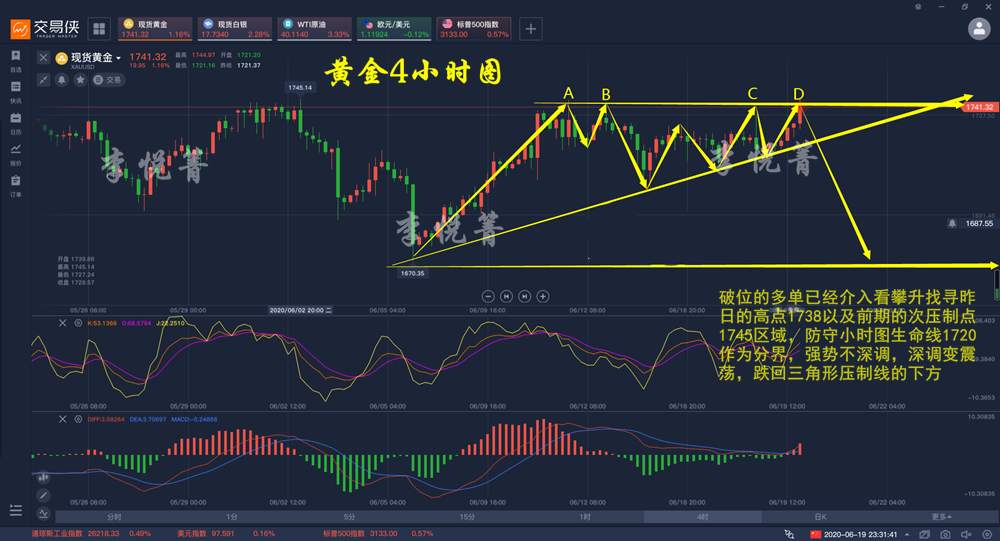Select the drawing tool under the symbol name
The height and width of the screenshot is (541, 1000).
[43, 80]
